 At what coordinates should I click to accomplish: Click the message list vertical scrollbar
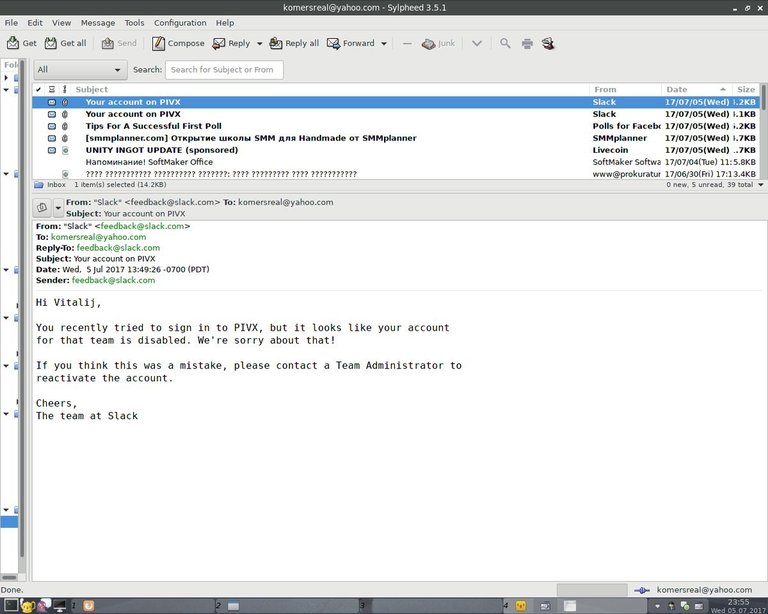[763, 130]
